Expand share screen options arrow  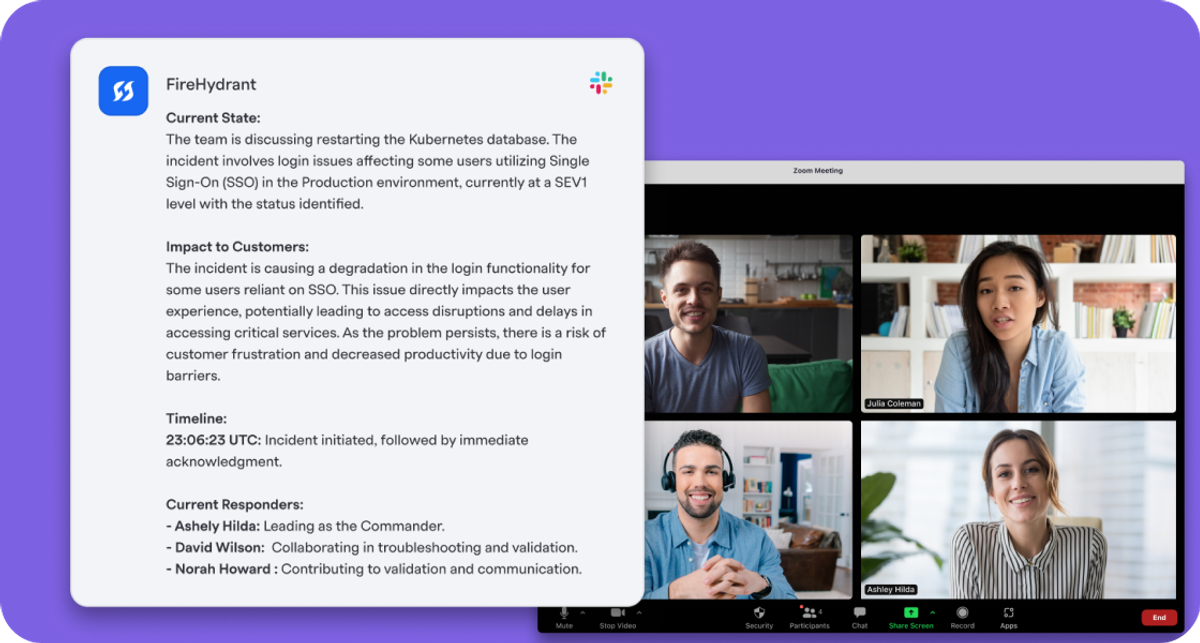click(933, 612)
